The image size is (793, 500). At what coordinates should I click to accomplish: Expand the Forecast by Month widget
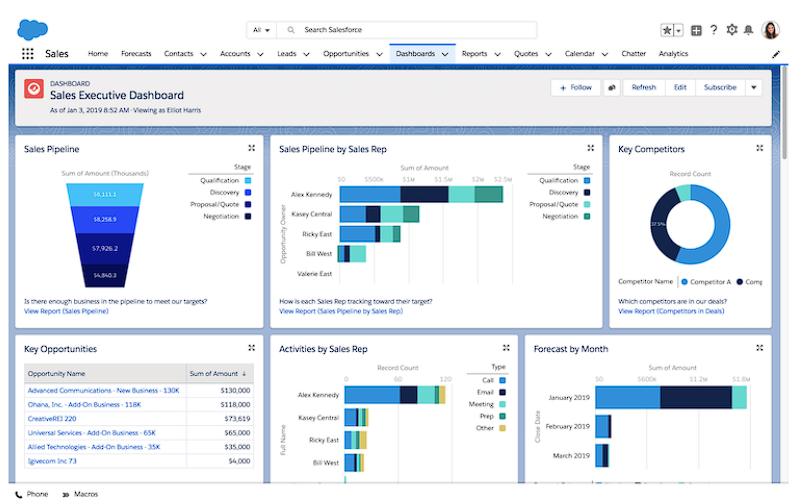[760, 348]
